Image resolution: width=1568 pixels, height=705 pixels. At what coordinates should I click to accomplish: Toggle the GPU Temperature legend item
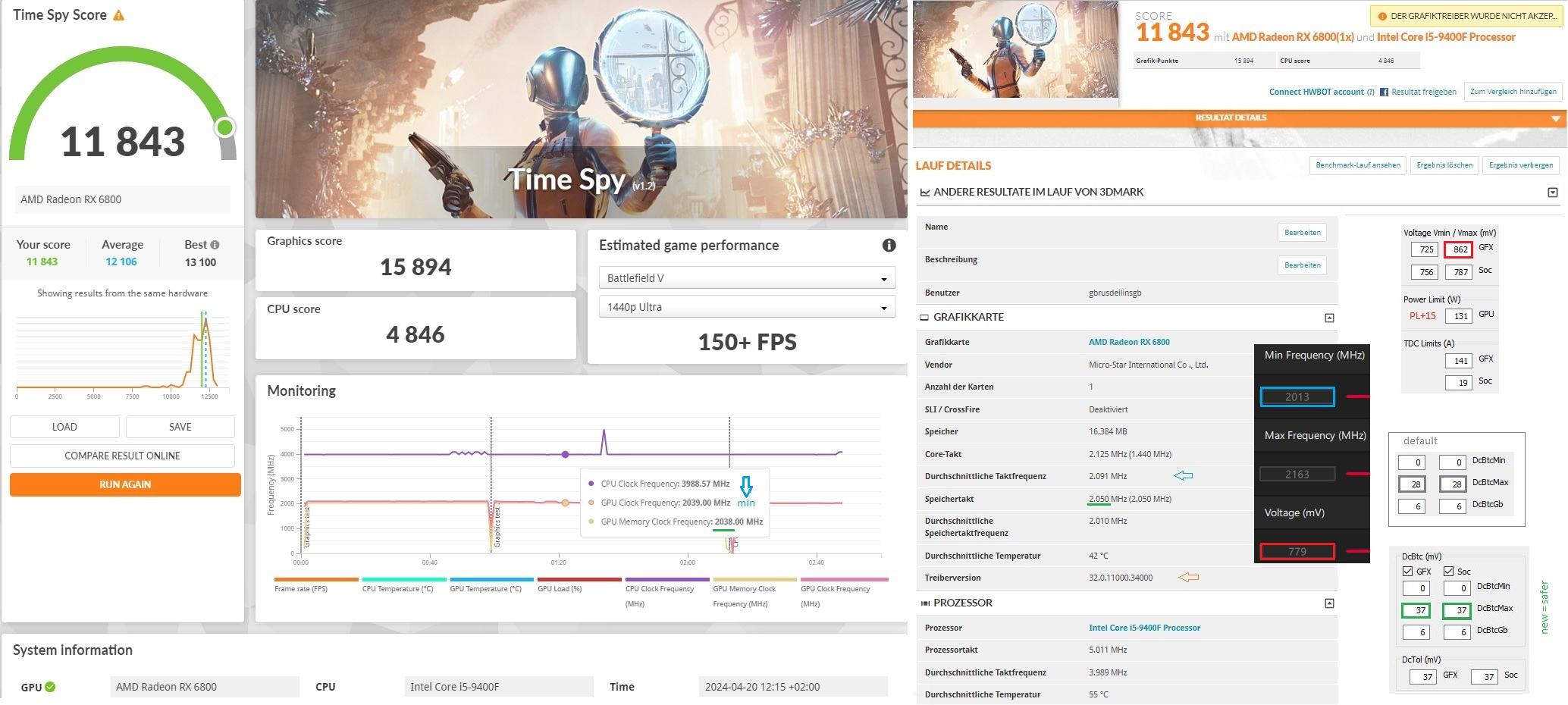pyautogui.click(x=491, y=584)
